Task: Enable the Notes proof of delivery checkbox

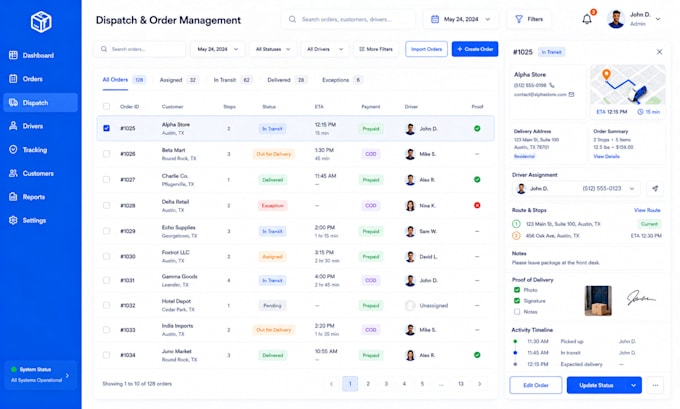Action: (517, 311)
